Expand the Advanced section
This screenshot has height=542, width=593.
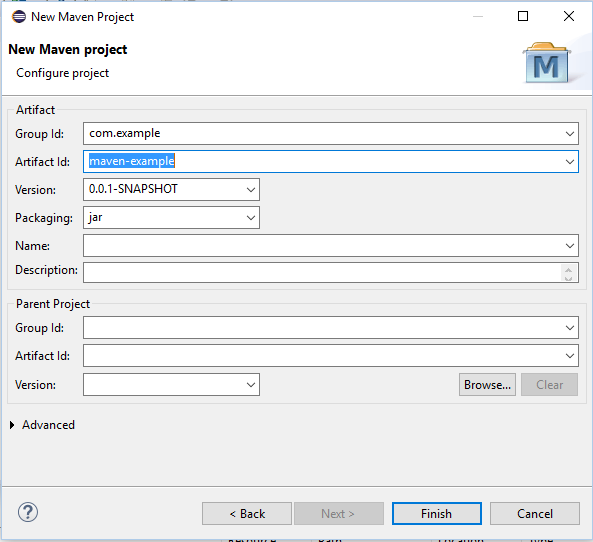click(x=12, y=425)
